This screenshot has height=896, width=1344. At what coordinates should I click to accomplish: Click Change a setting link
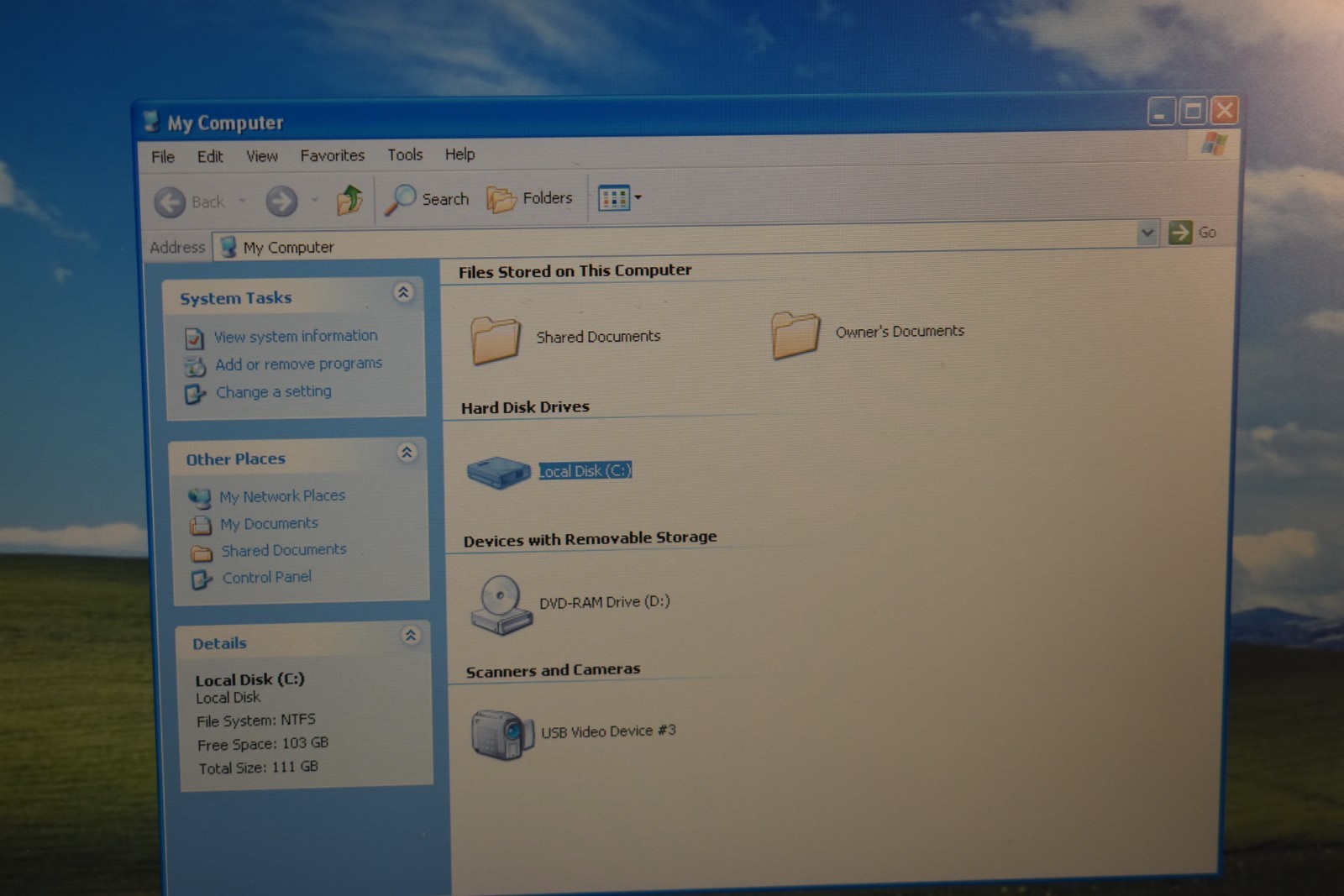pos(274,391)
